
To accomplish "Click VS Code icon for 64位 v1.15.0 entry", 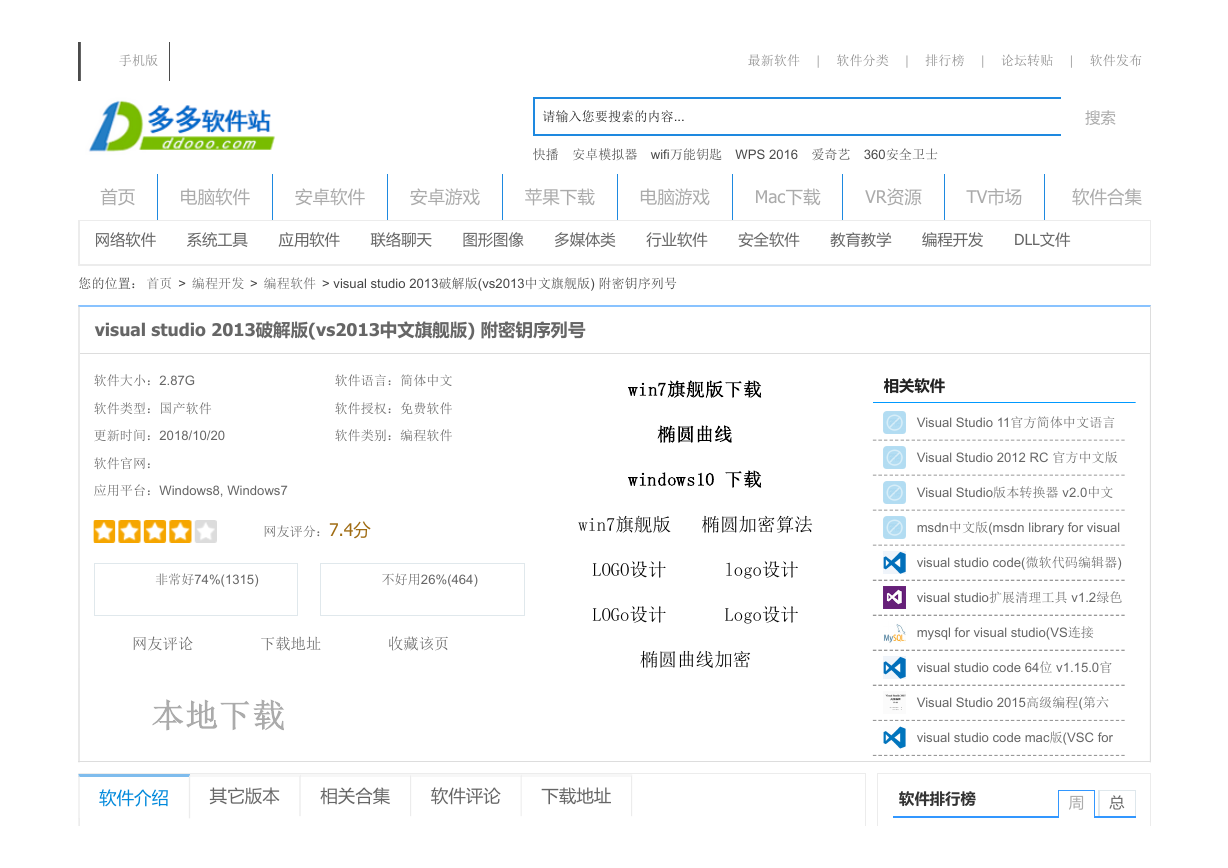I will pyautogui.click(x=894, y=668).
